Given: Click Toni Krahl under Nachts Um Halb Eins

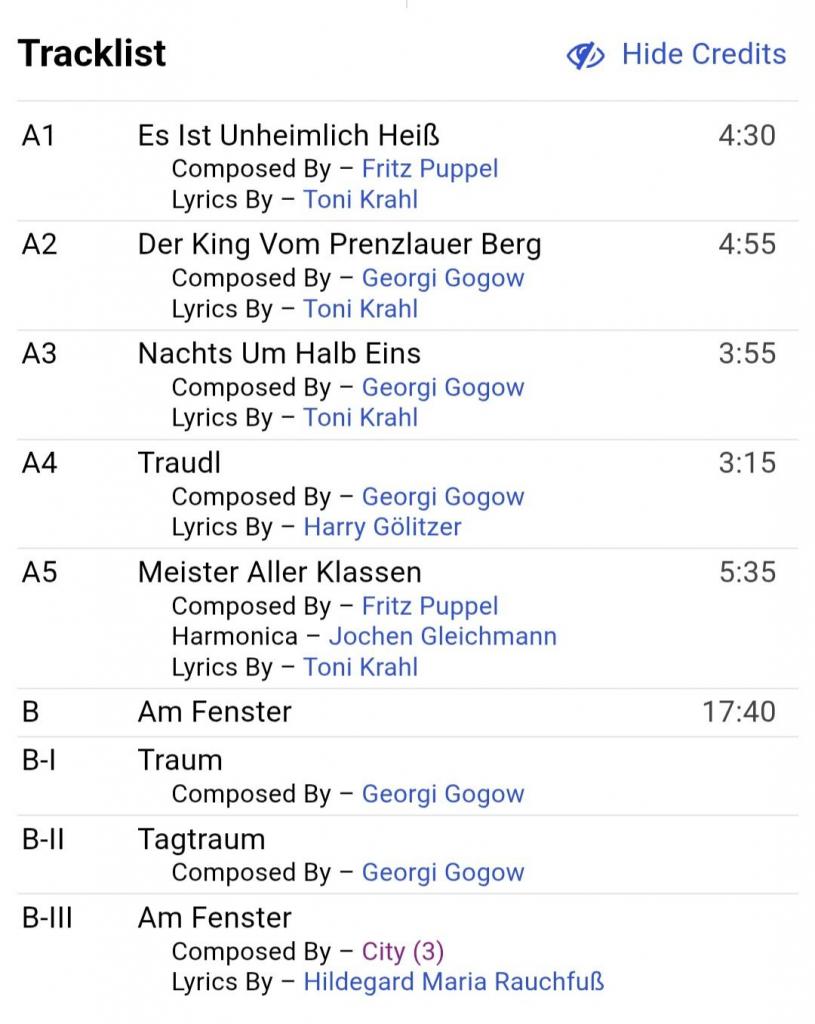Looking at the screenshot, I should (360, 418).
